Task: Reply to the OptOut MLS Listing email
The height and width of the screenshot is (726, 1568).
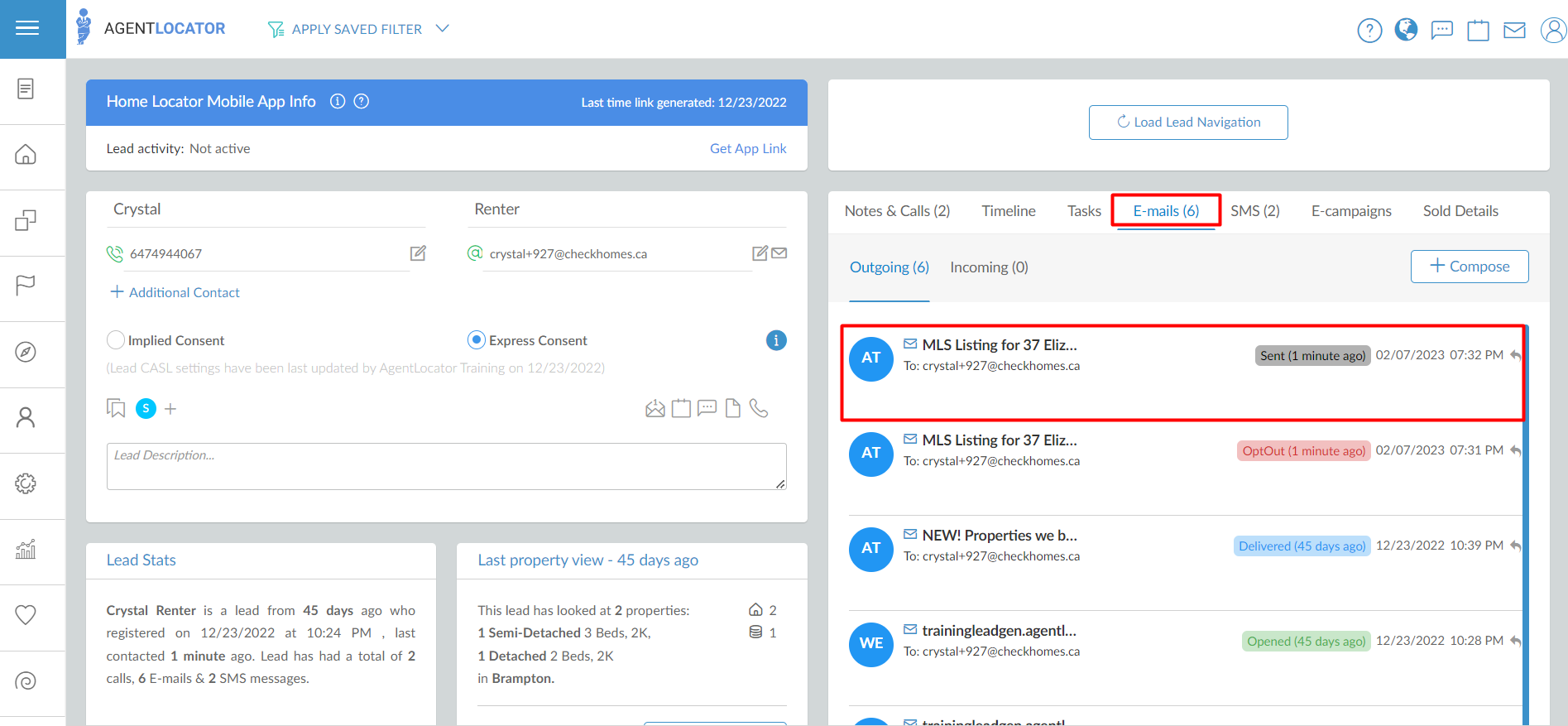Action: coord(1515,450)
